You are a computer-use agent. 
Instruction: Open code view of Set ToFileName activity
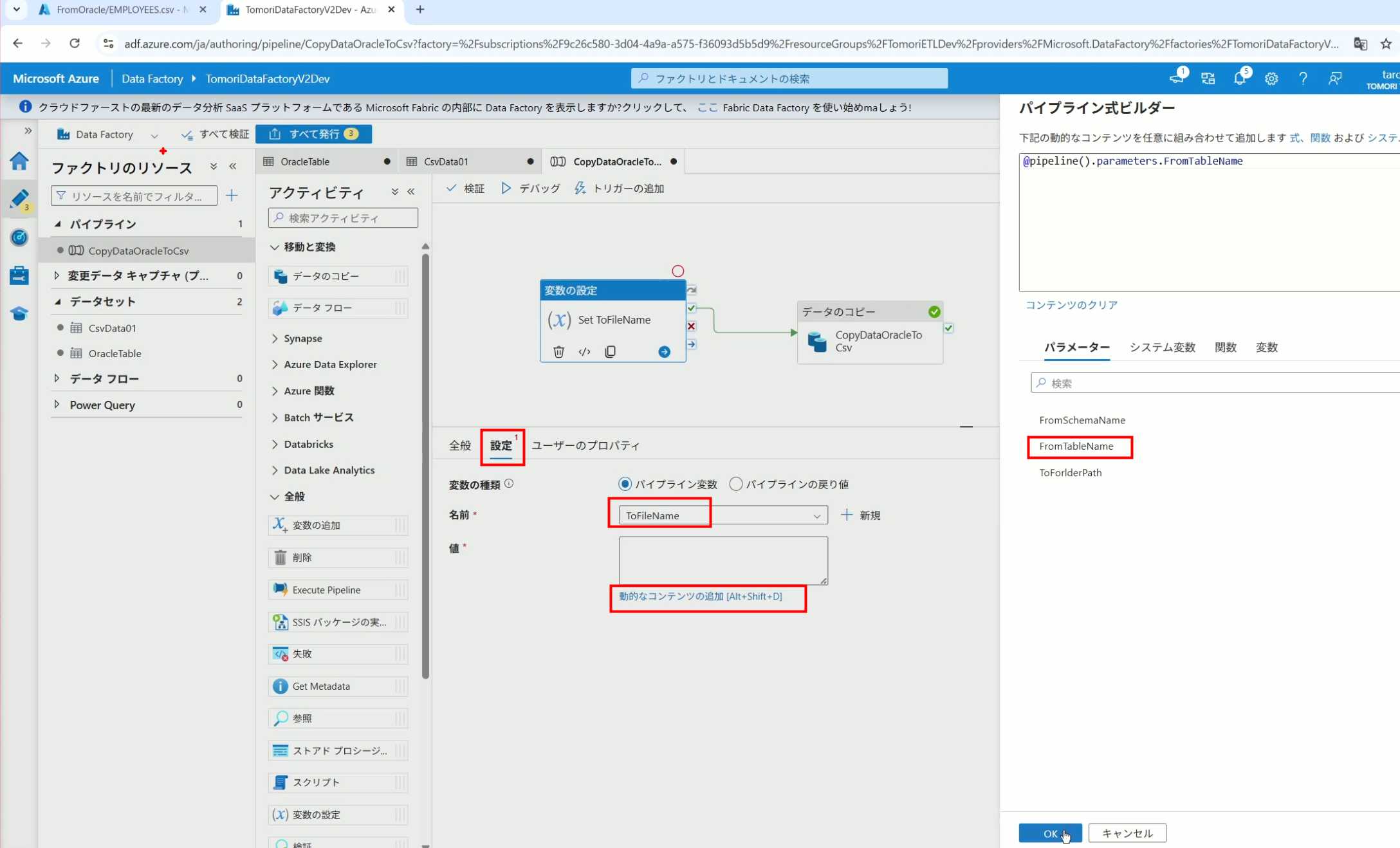584,351
